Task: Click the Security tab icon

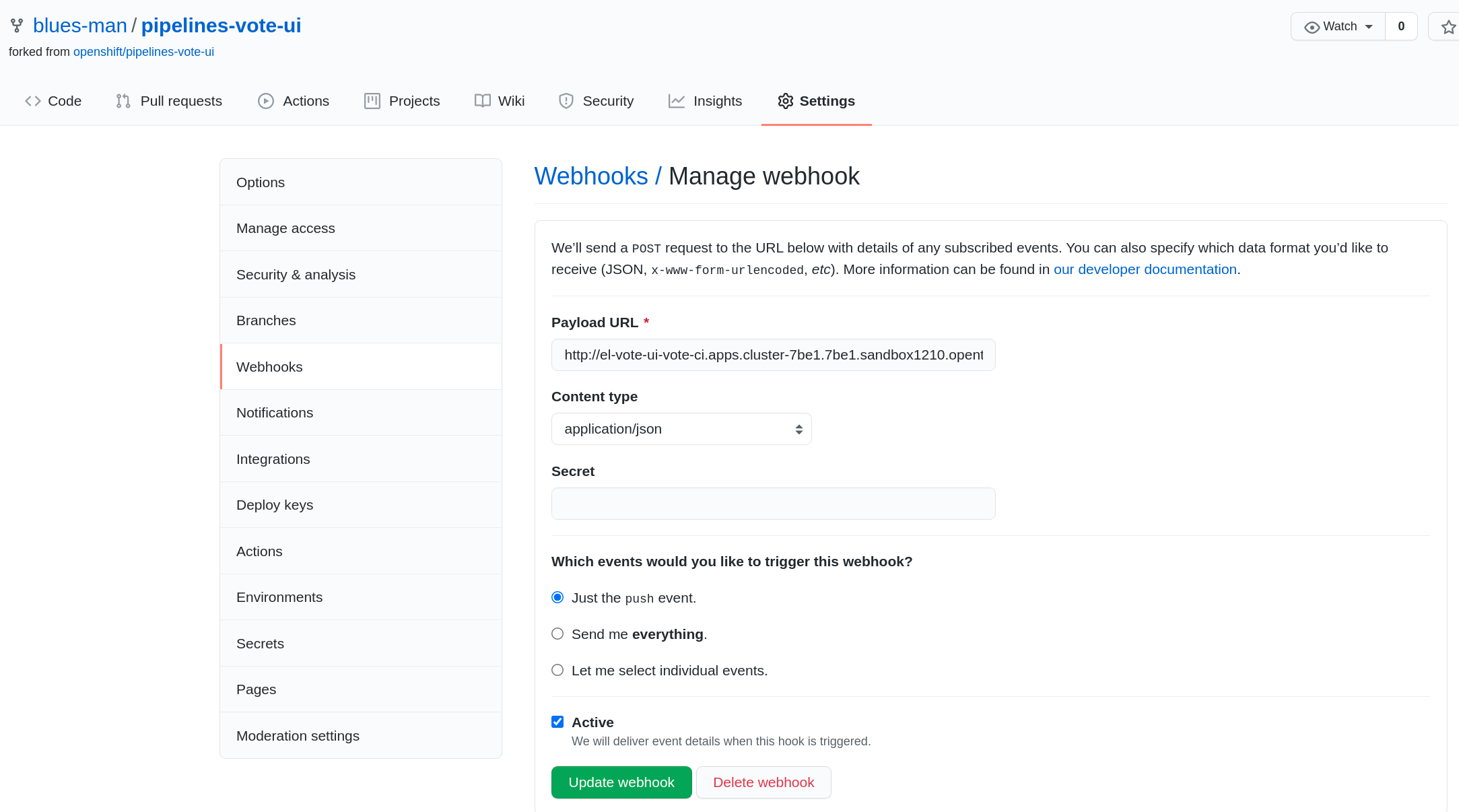Action: 565,100
